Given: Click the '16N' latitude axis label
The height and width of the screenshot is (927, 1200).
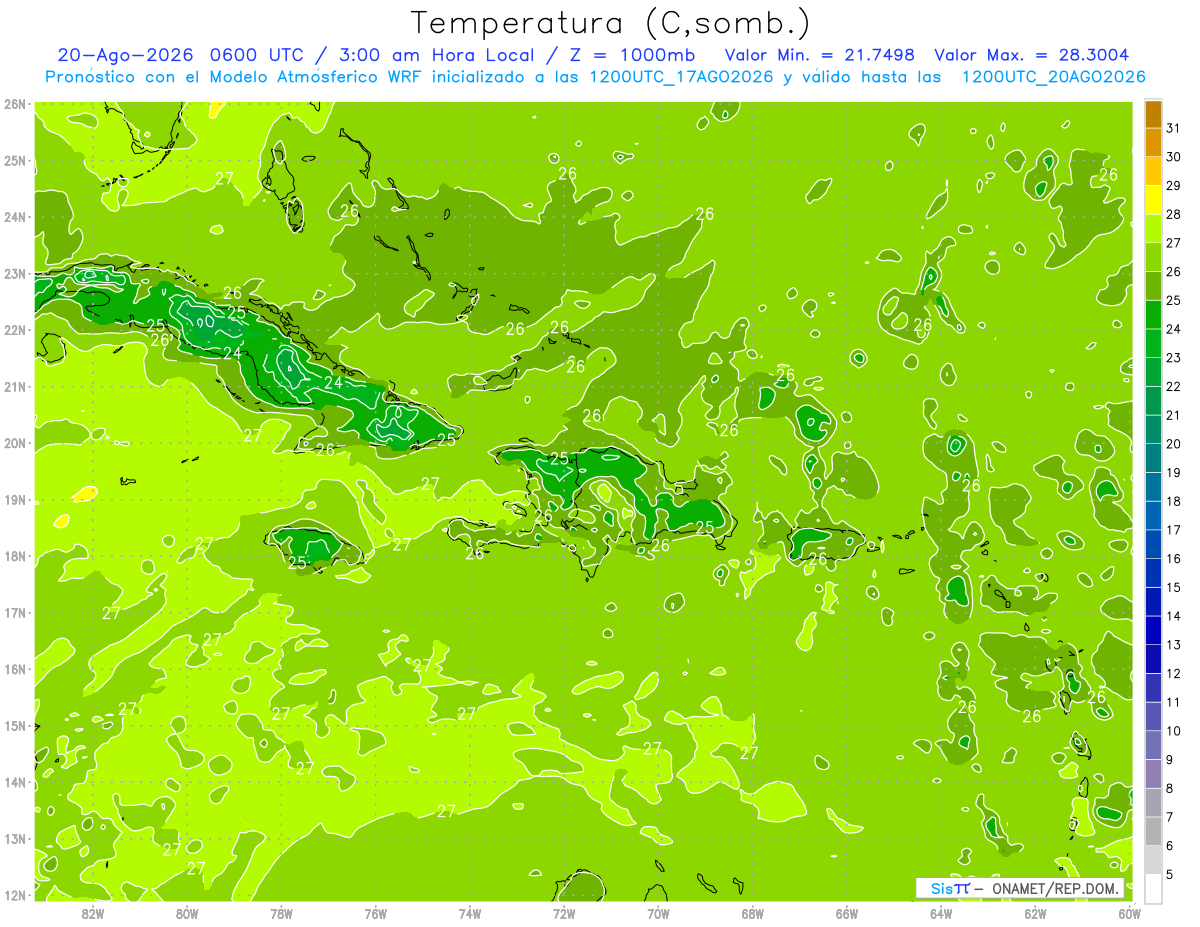Looking at the screenshot, I should 15,669.
